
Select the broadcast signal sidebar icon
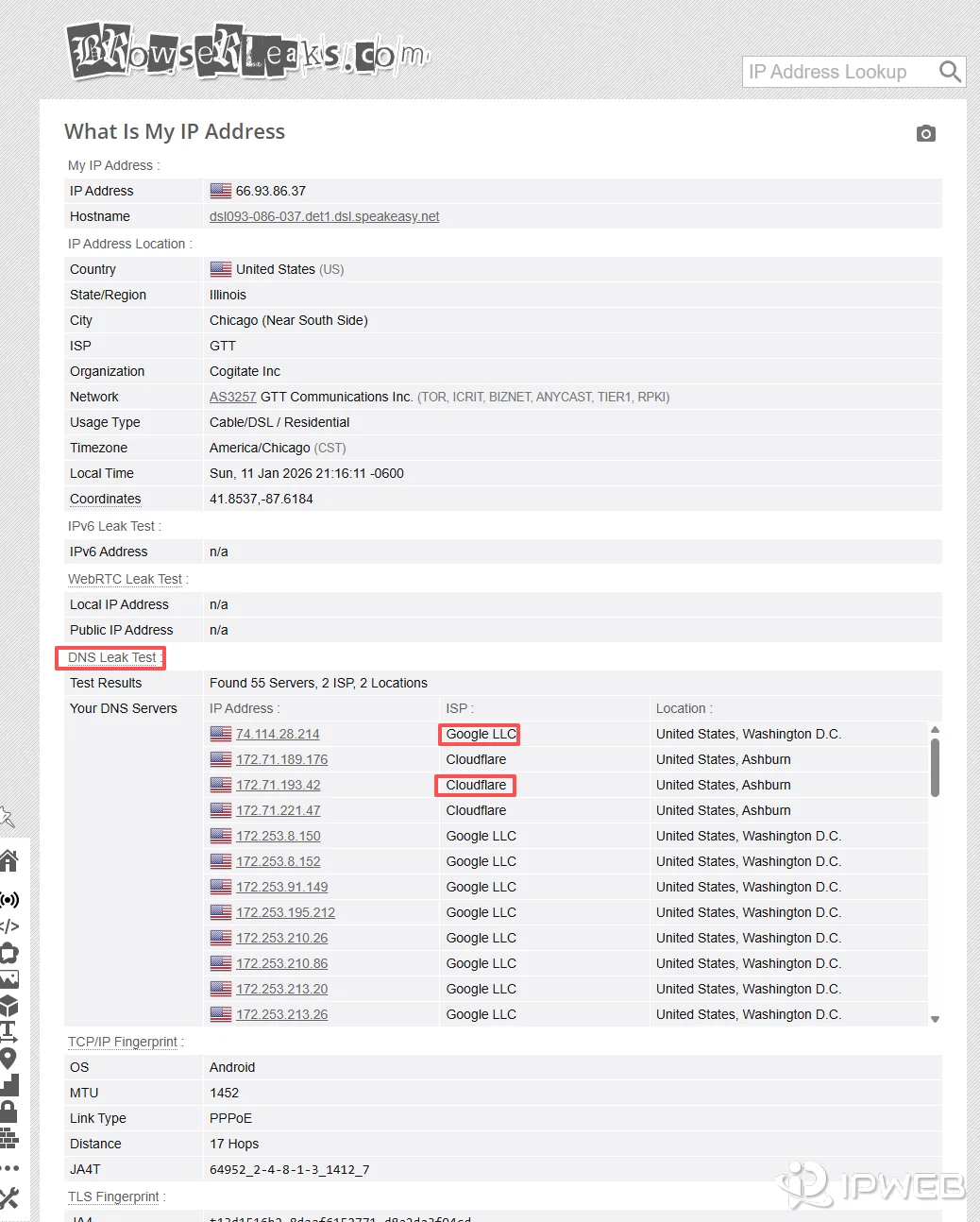click(10, 899)
